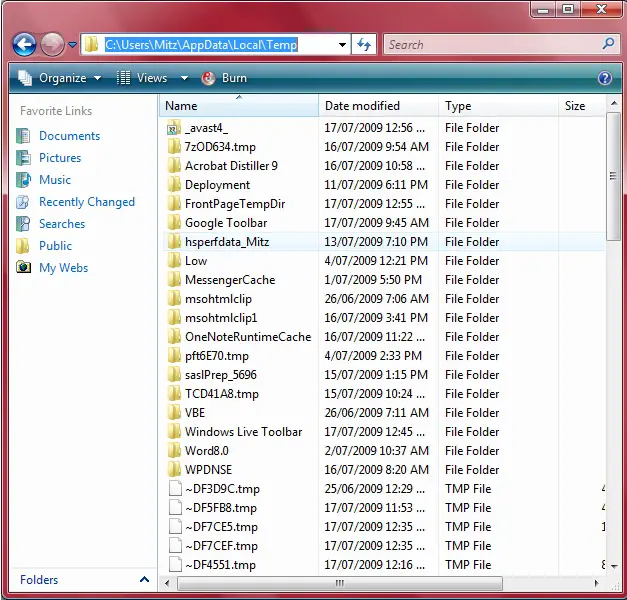
Task: Select the hsperfdata_Mitz folder
Action: (x=227, y=242)
